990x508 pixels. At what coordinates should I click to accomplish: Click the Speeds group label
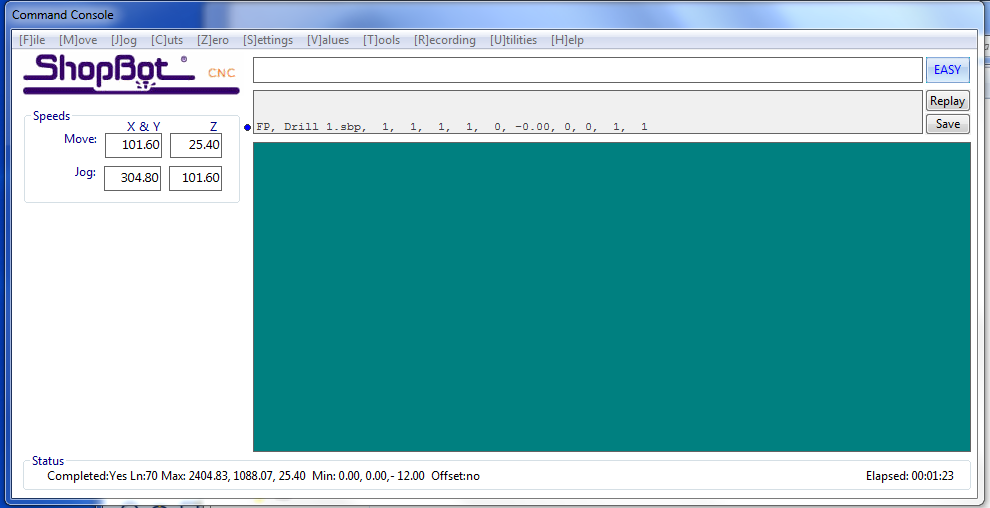tap(51, 116)
